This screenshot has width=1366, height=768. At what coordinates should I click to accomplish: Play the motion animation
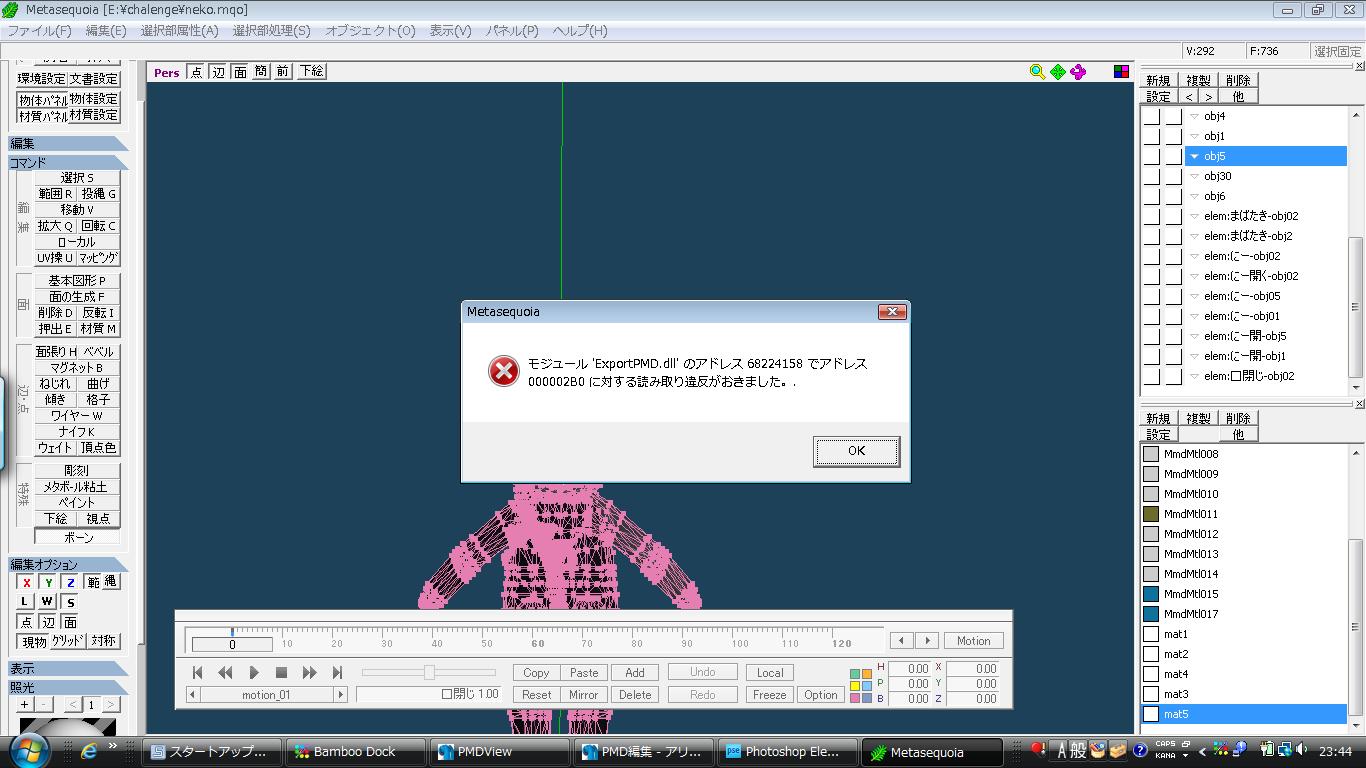[254, 673]
